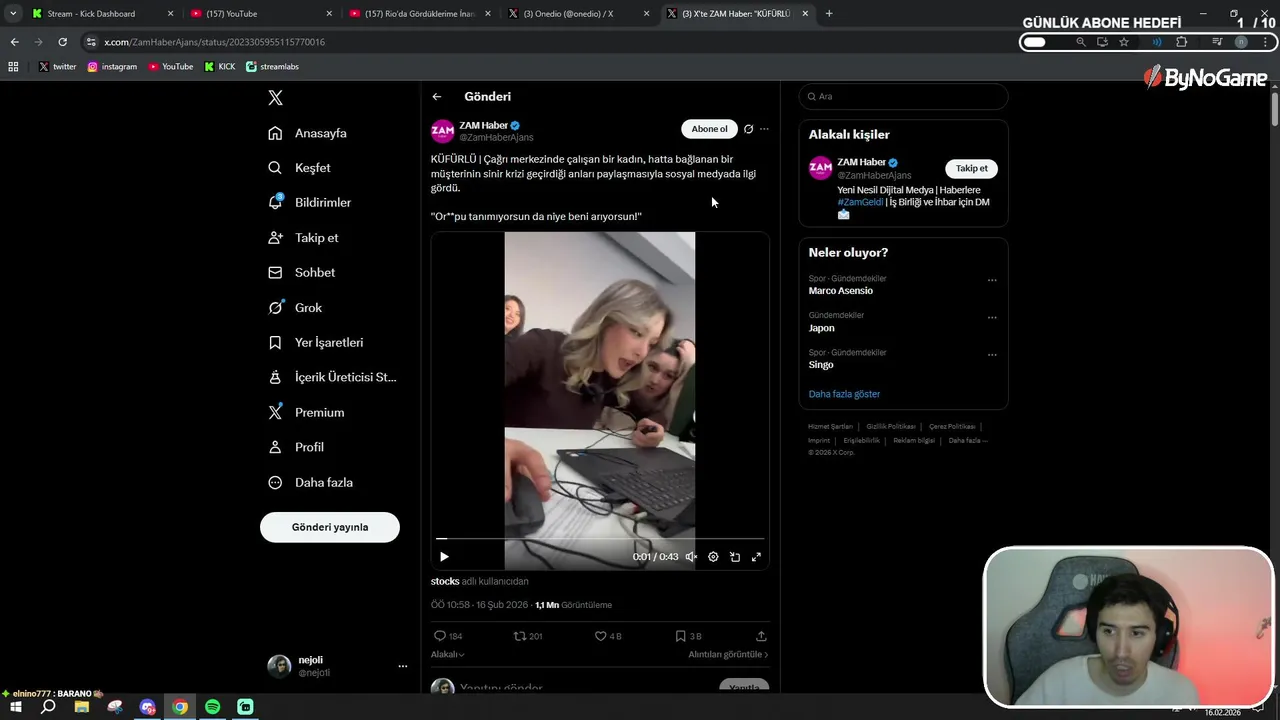Click the Abone ol button
Image resolution: width=1280 pixels, height=720 pixels.
[709, 129]
